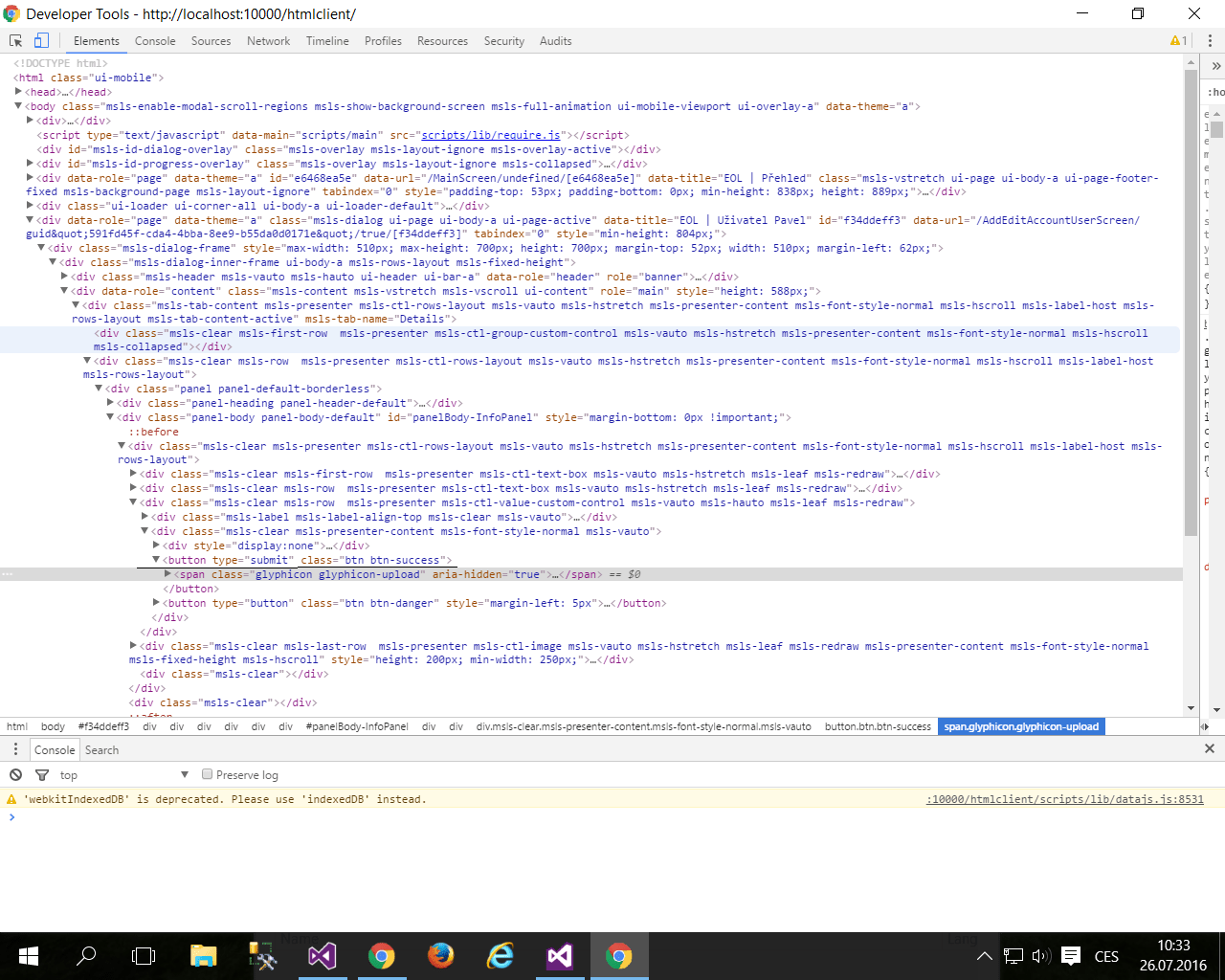Toggle the console filter icon
The height and width of the screenshot is (980, 1225).
coord(42,775)
